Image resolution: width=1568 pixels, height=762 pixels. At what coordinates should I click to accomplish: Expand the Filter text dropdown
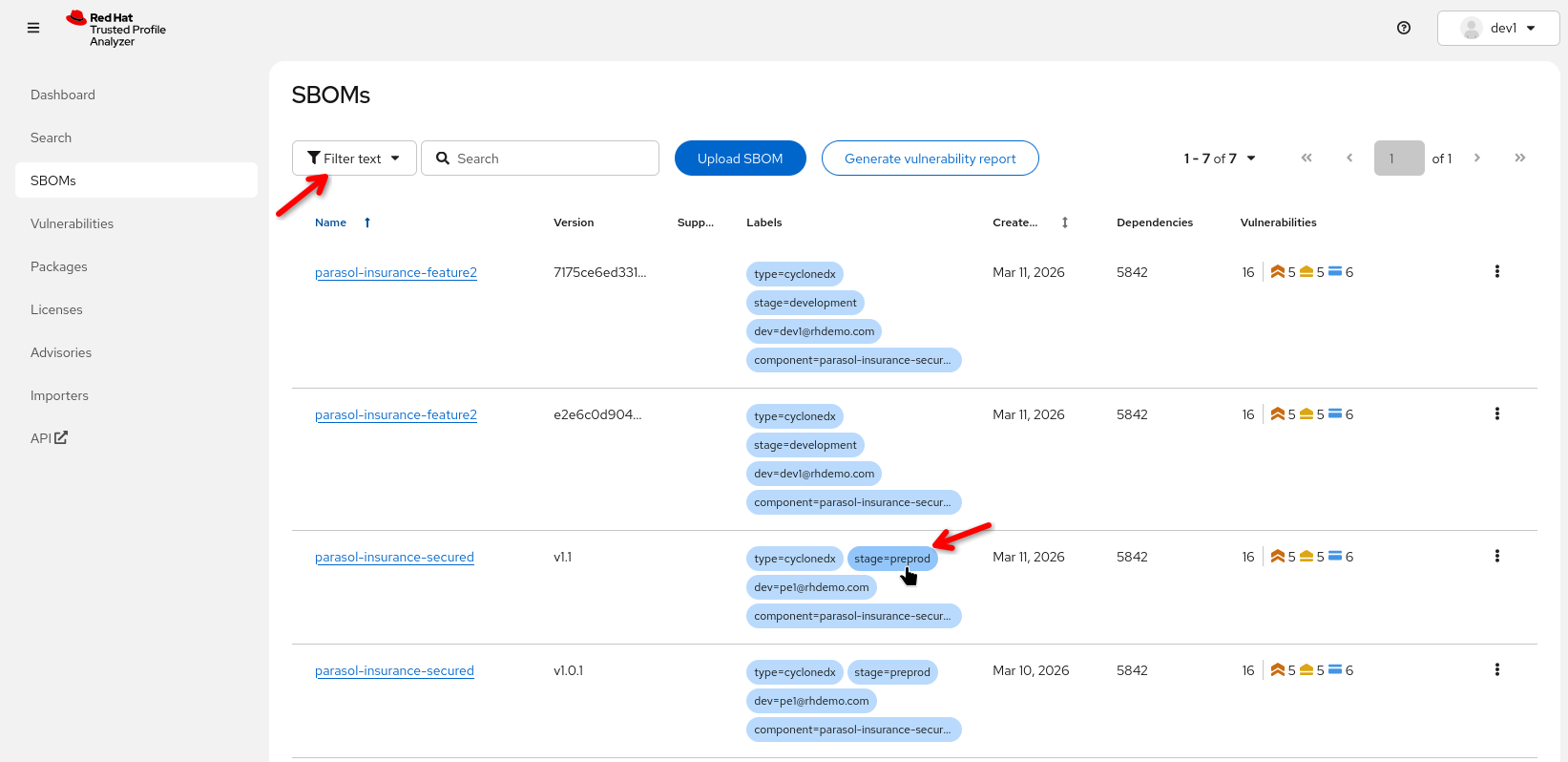354,159
